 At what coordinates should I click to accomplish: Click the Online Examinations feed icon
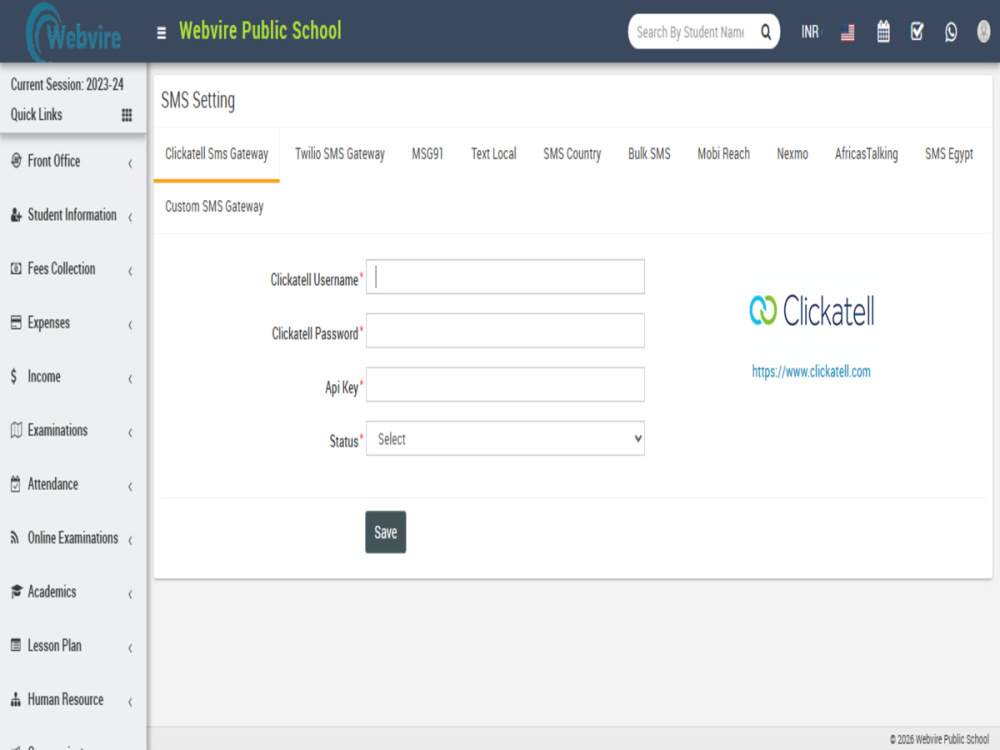coord(15,538)
